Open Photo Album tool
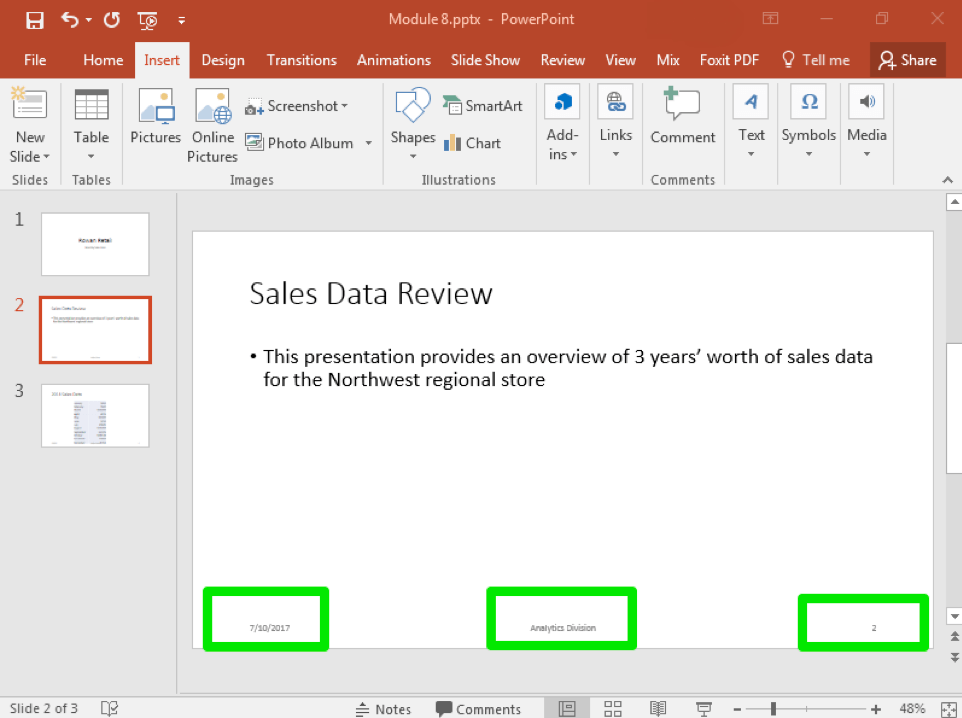The image size is (962, 718). [299, 143]
